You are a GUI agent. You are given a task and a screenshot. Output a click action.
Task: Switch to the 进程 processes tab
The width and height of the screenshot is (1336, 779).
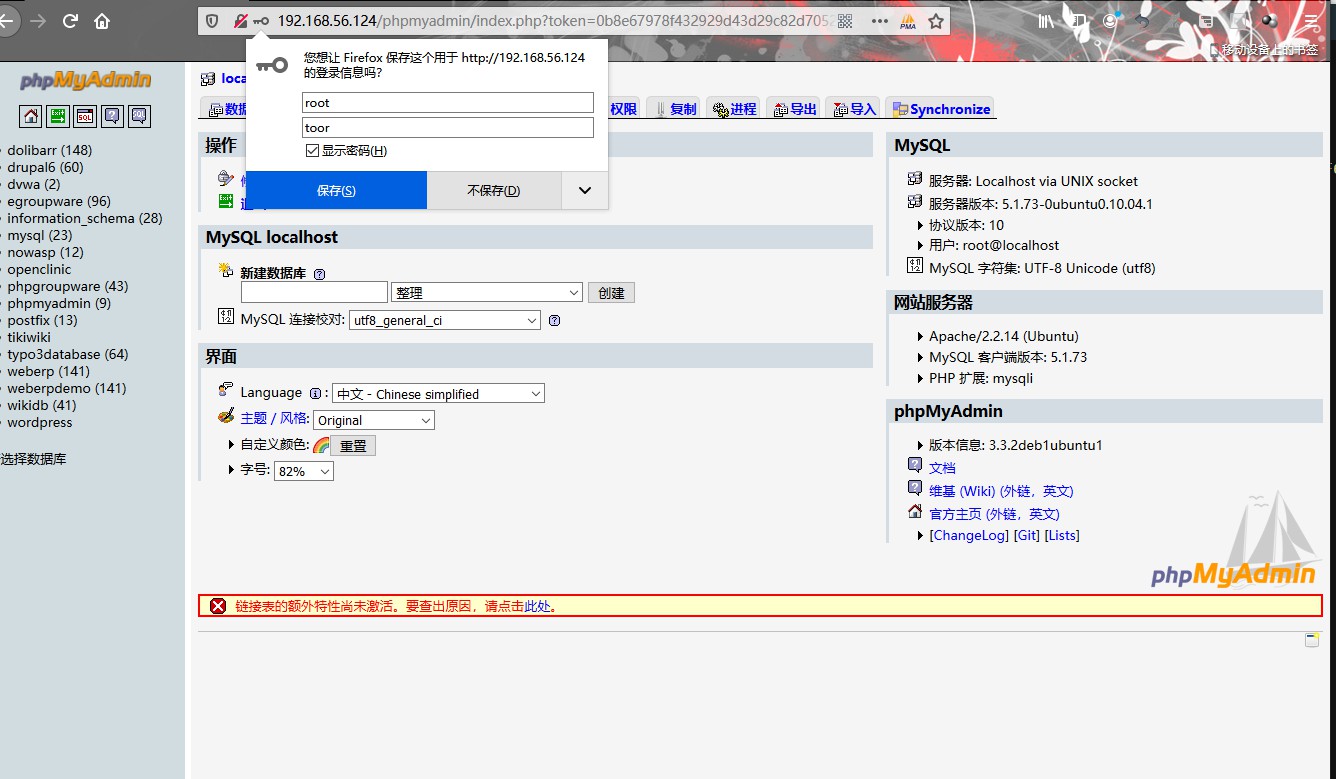tap(735, 109)
